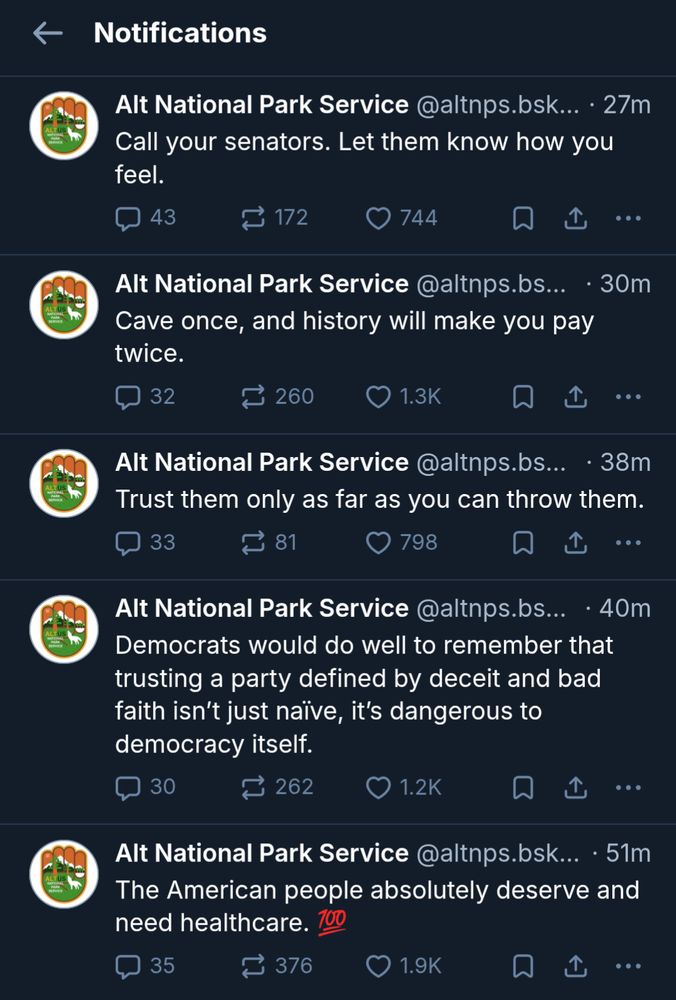Screen dimensions: 676x1000
Task: Open three-dot menu on 'Trust them' post
Action: pyautogui.click(x=629, y=542)
